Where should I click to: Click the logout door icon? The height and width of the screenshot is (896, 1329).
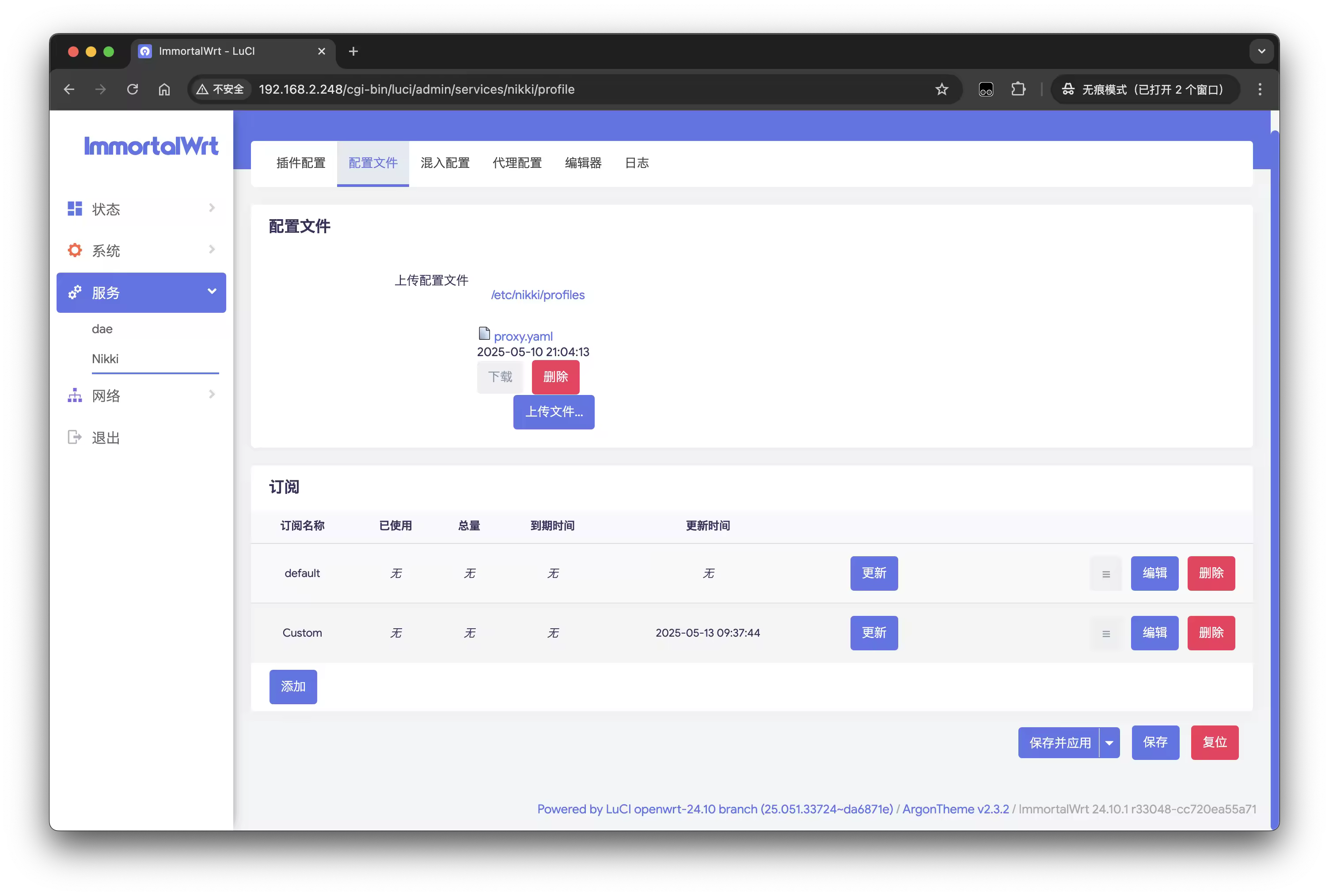(75, 437)
